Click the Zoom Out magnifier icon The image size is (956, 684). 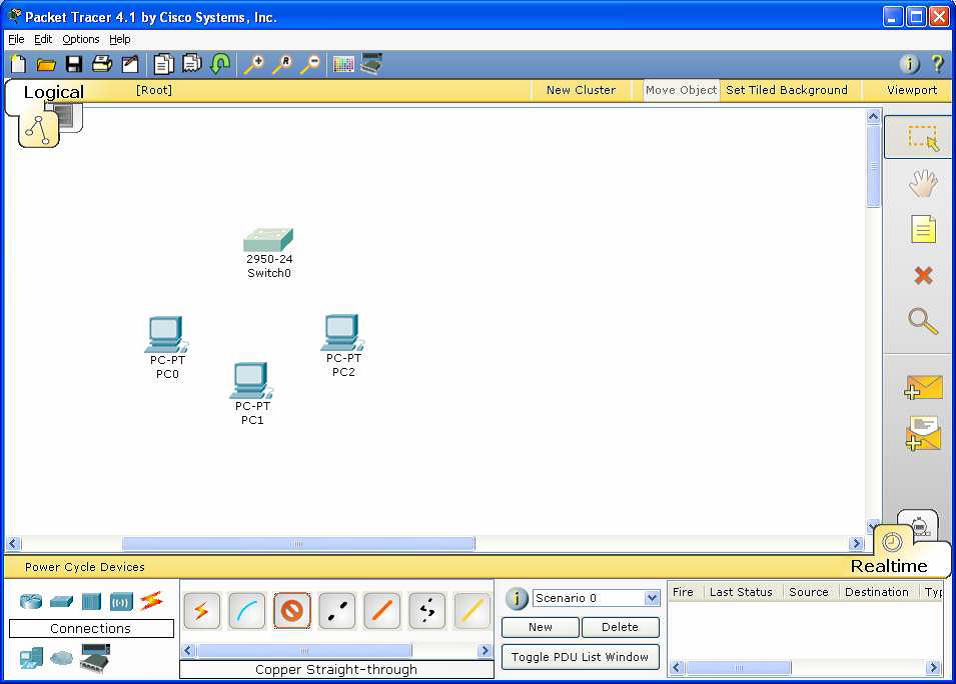click(310, 64)
